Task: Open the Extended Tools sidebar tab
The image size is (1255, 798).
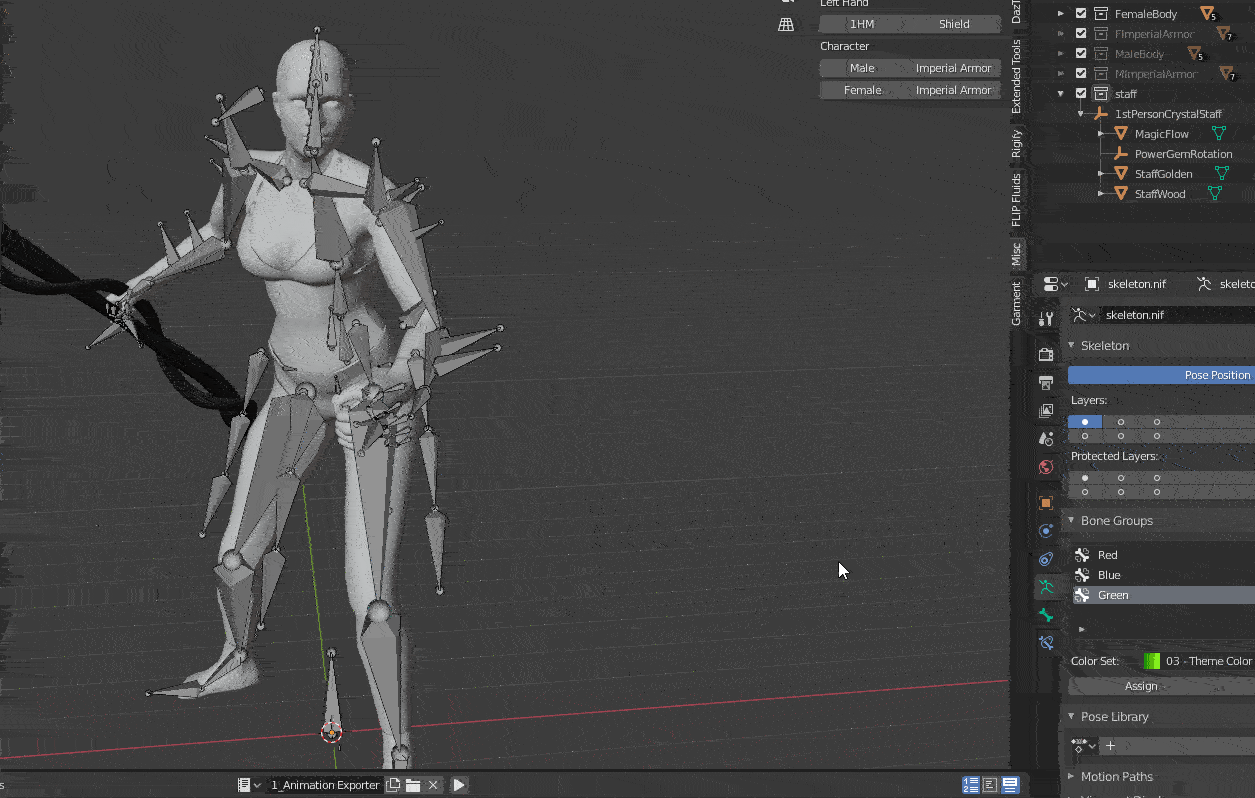Action: click(1017, 78)
